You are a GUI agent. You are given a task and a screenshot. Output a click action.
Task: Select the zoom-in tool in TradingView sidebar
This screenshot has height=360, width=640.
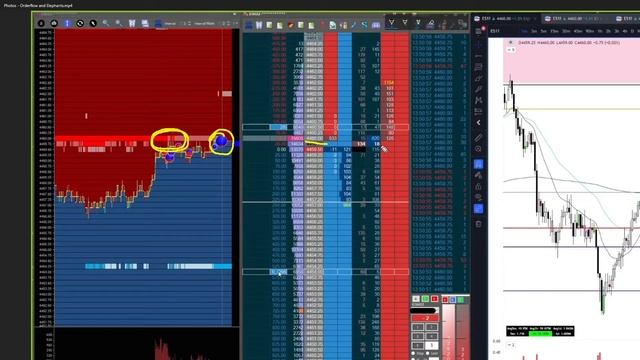point(478,149)
